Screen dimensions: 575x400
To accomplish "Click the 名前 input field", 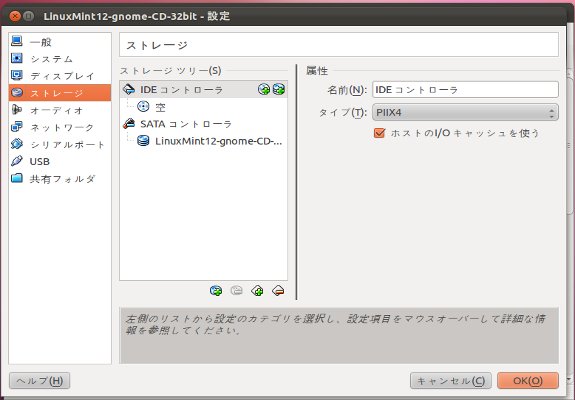I will click(465, 90).
